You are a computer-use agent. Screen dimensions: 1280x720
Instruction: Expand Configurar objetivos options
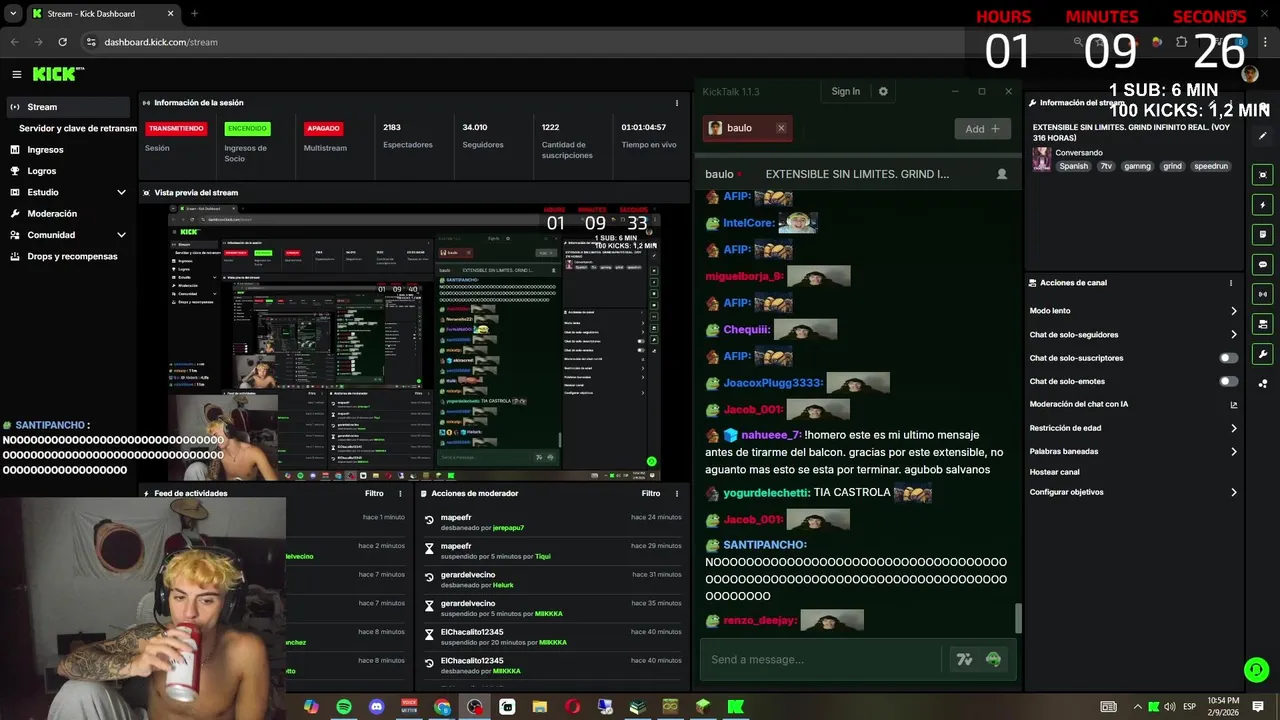tap(1233, 492)
